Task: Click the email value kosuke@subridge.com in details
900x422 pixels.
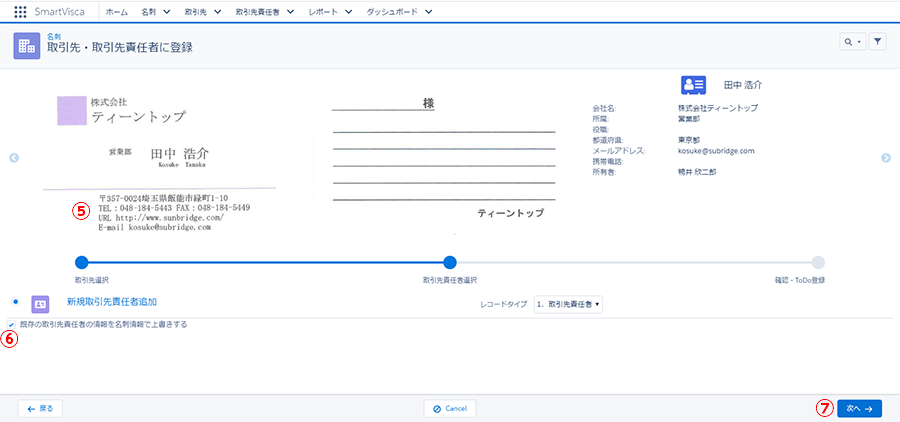Action: (x=716, y=151)
